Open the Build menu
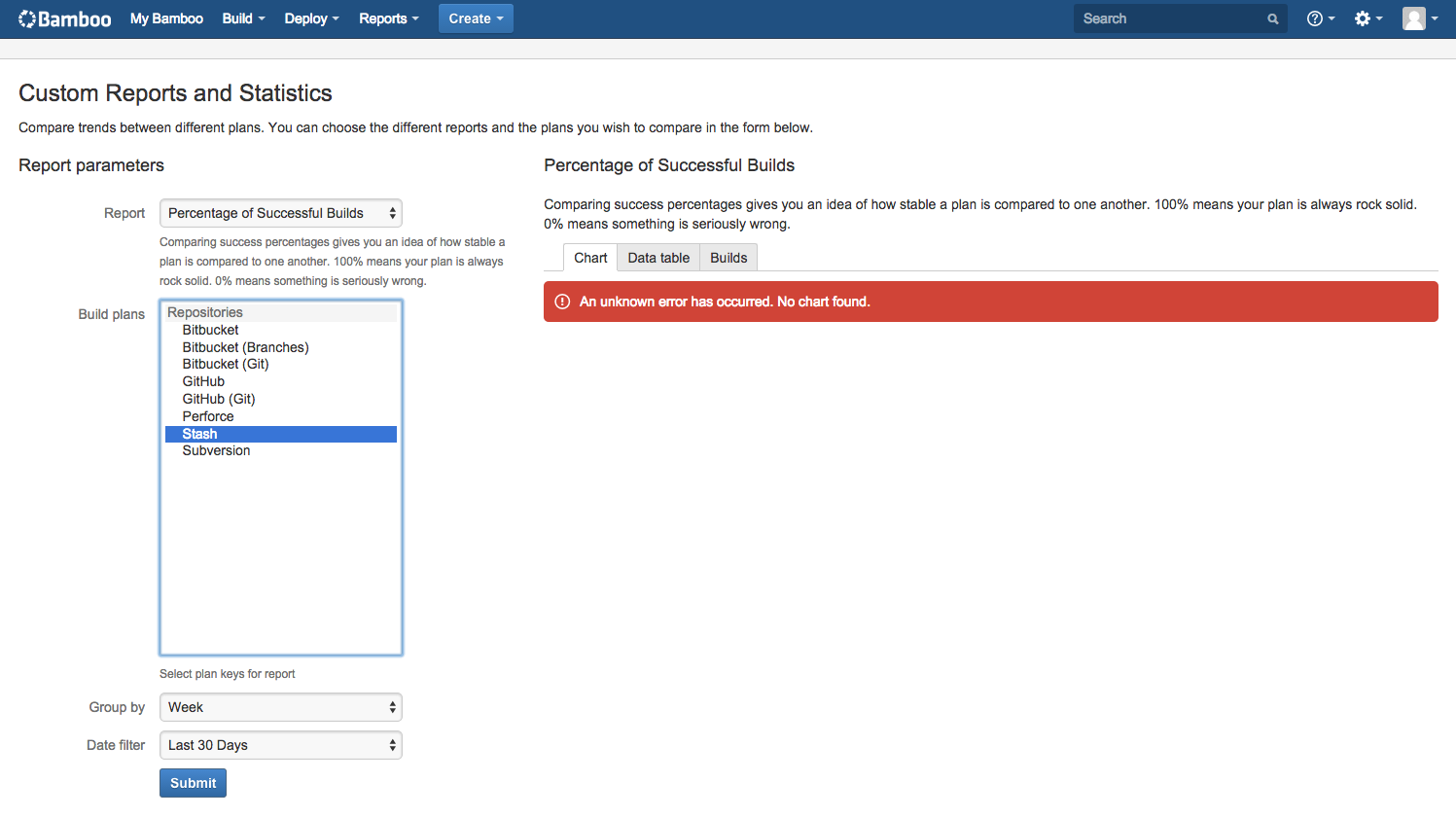The image size is (1456, 818). click(243, 18)
